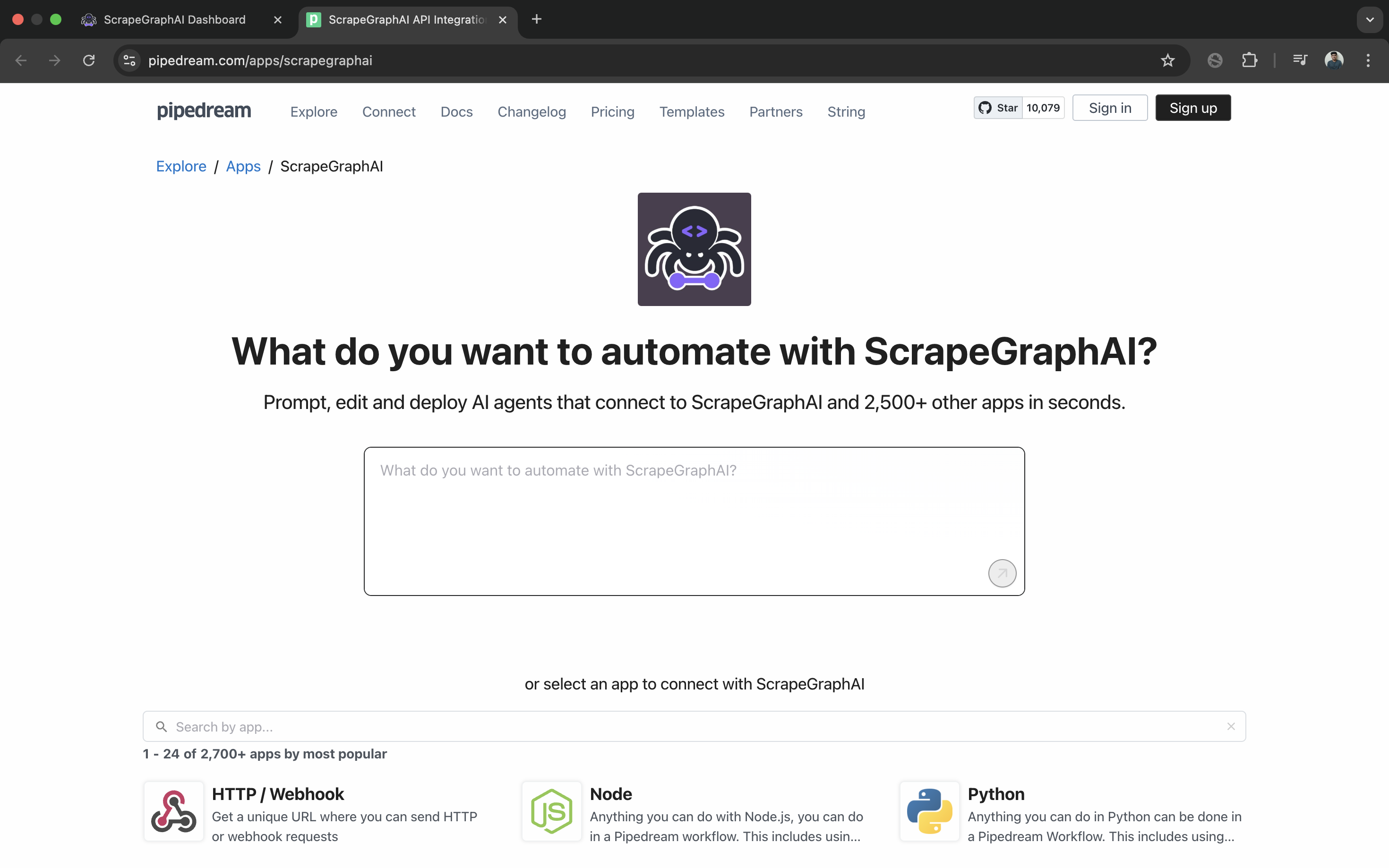This screenshot has width=1389, height=868.
Task: Click the address bar URL
Action: click(260, 60)
